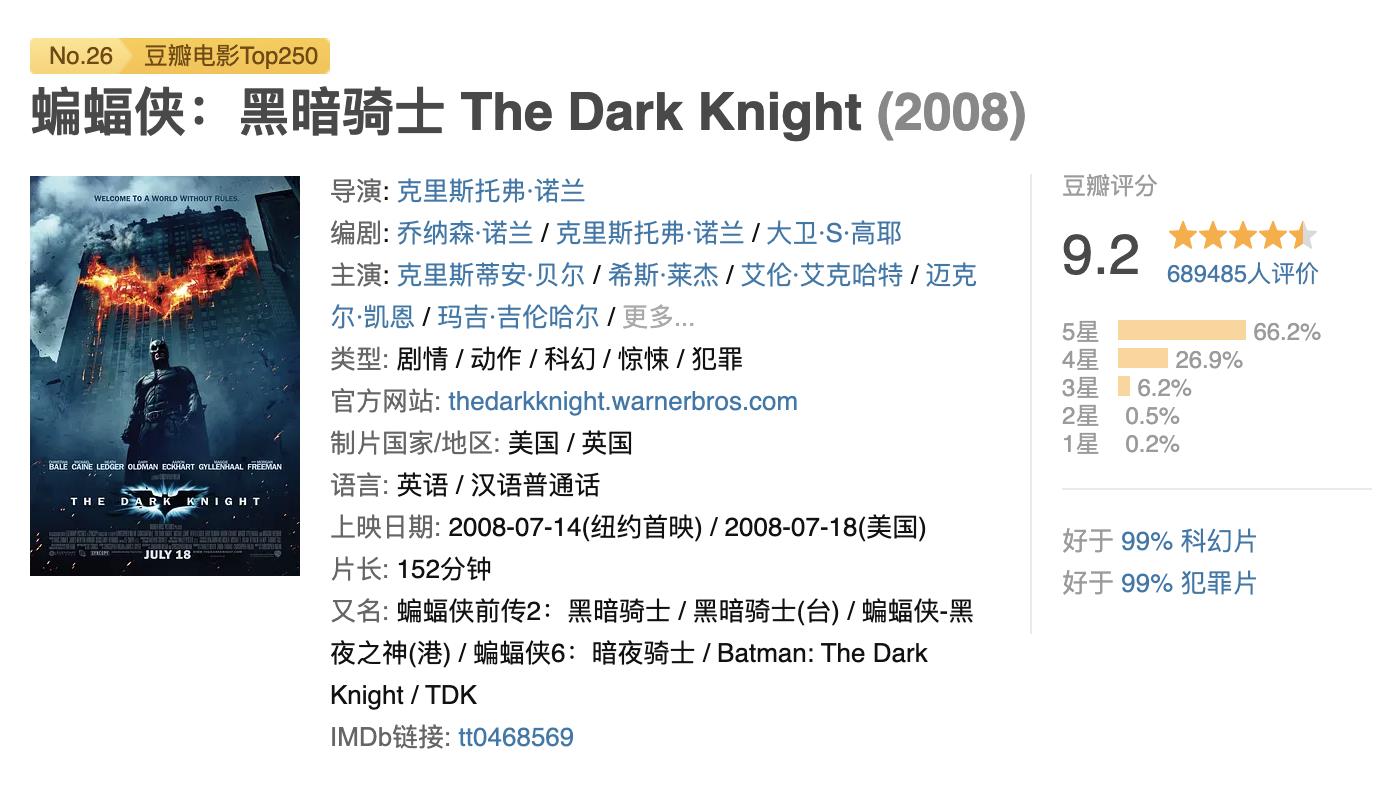Screen dimensions: 1382x798
Task: Click the 4星 rating percentage bar
Action: [x=1142, y=359]
